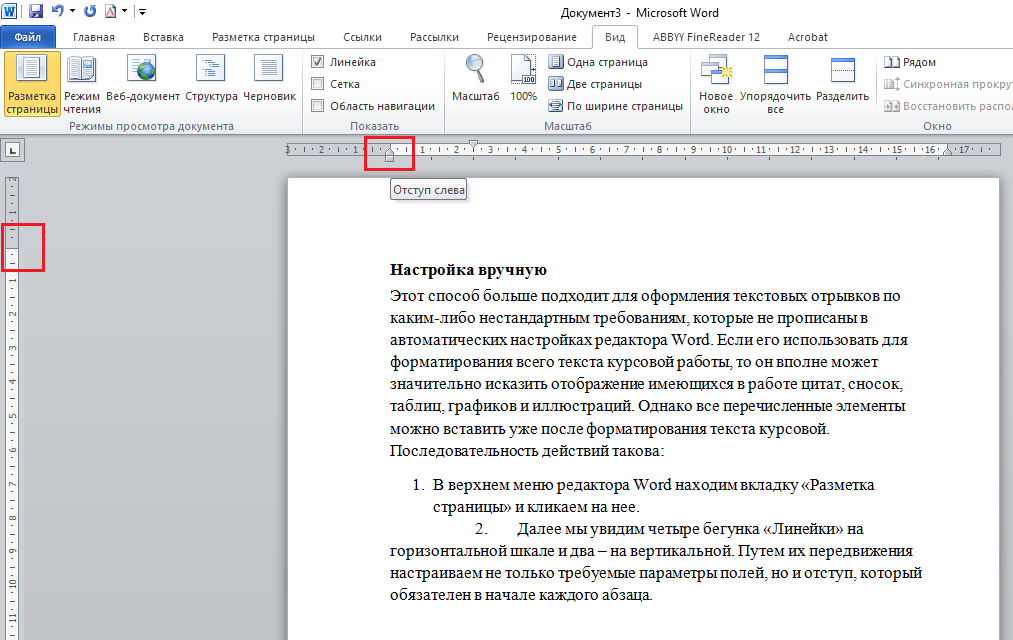The height and width of the screenshot is (640, 1013).
Task: Enable Область навигации checkbox
Action: (317, 106)
